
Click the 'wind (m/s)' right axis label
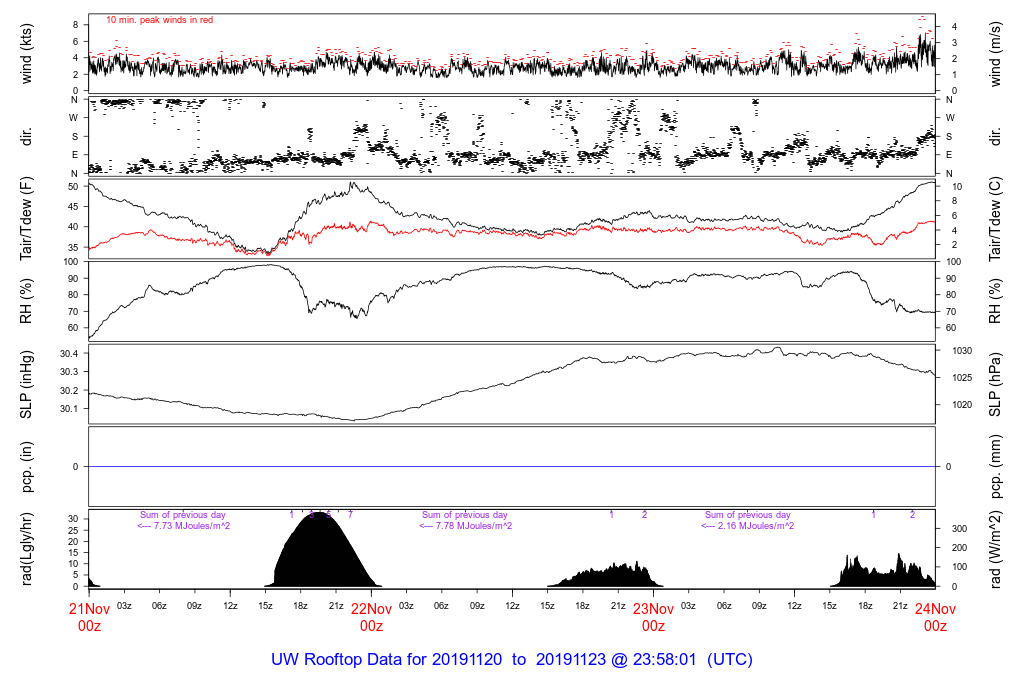996,54
